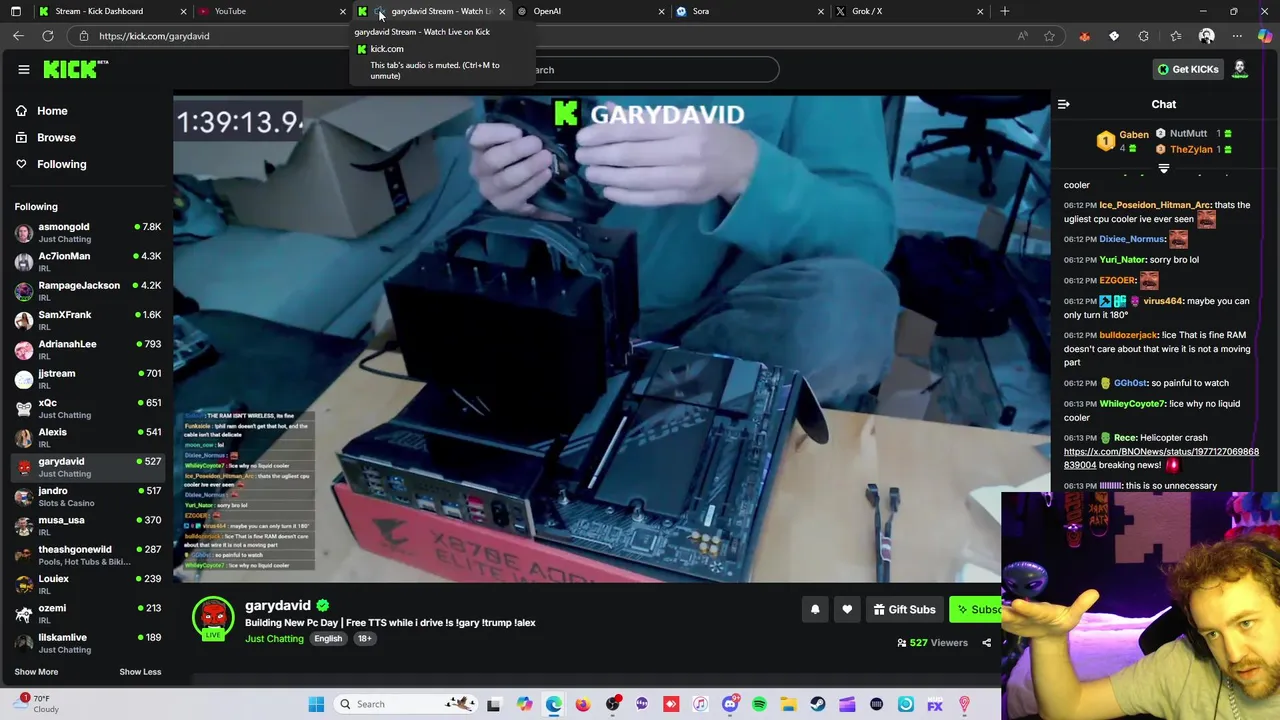
Task: Open File Explorer from the taskbar
Action: (x=788, y=704)
